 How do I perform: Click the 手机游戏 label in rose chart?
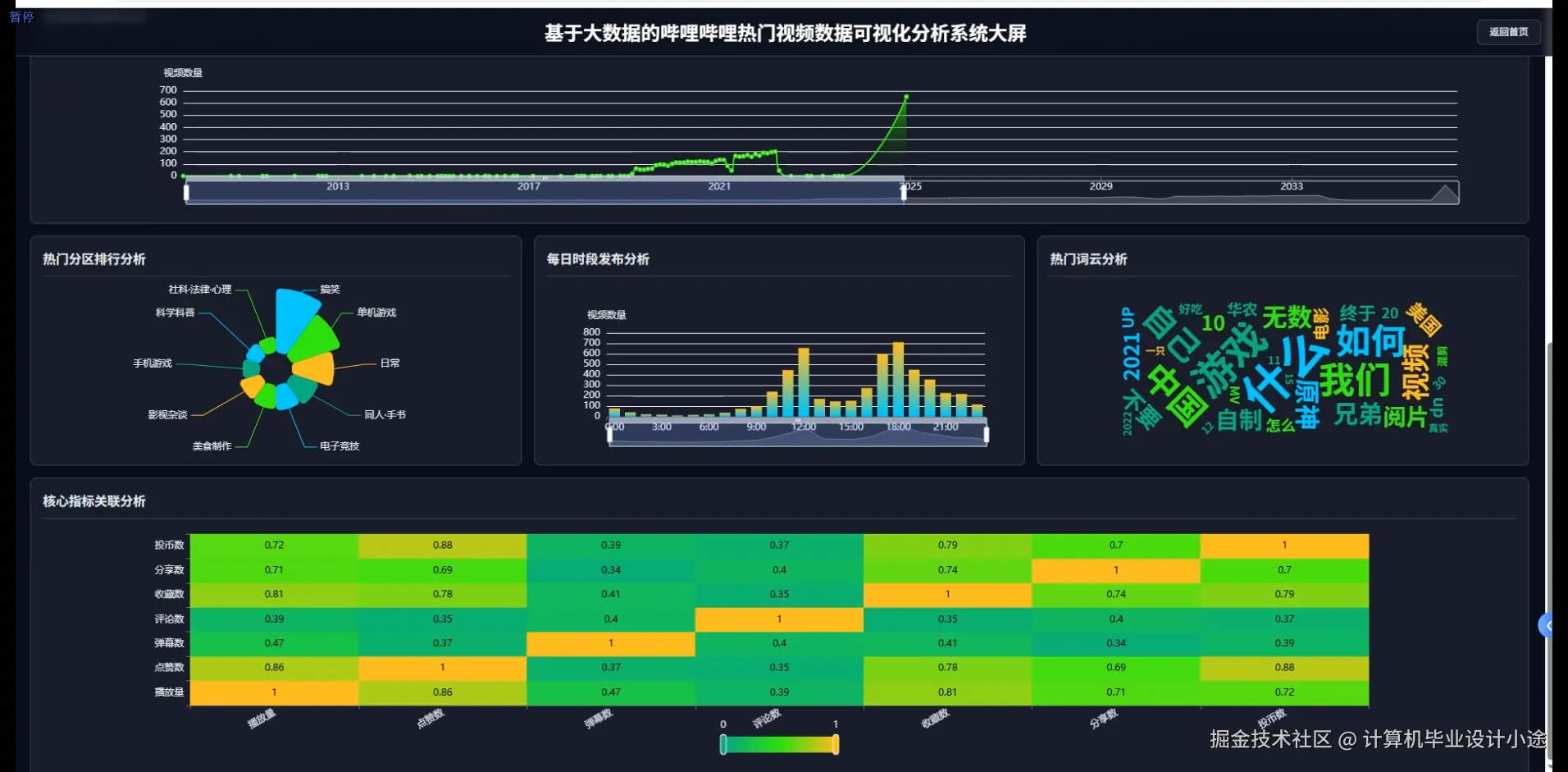(x=153, y=363)
